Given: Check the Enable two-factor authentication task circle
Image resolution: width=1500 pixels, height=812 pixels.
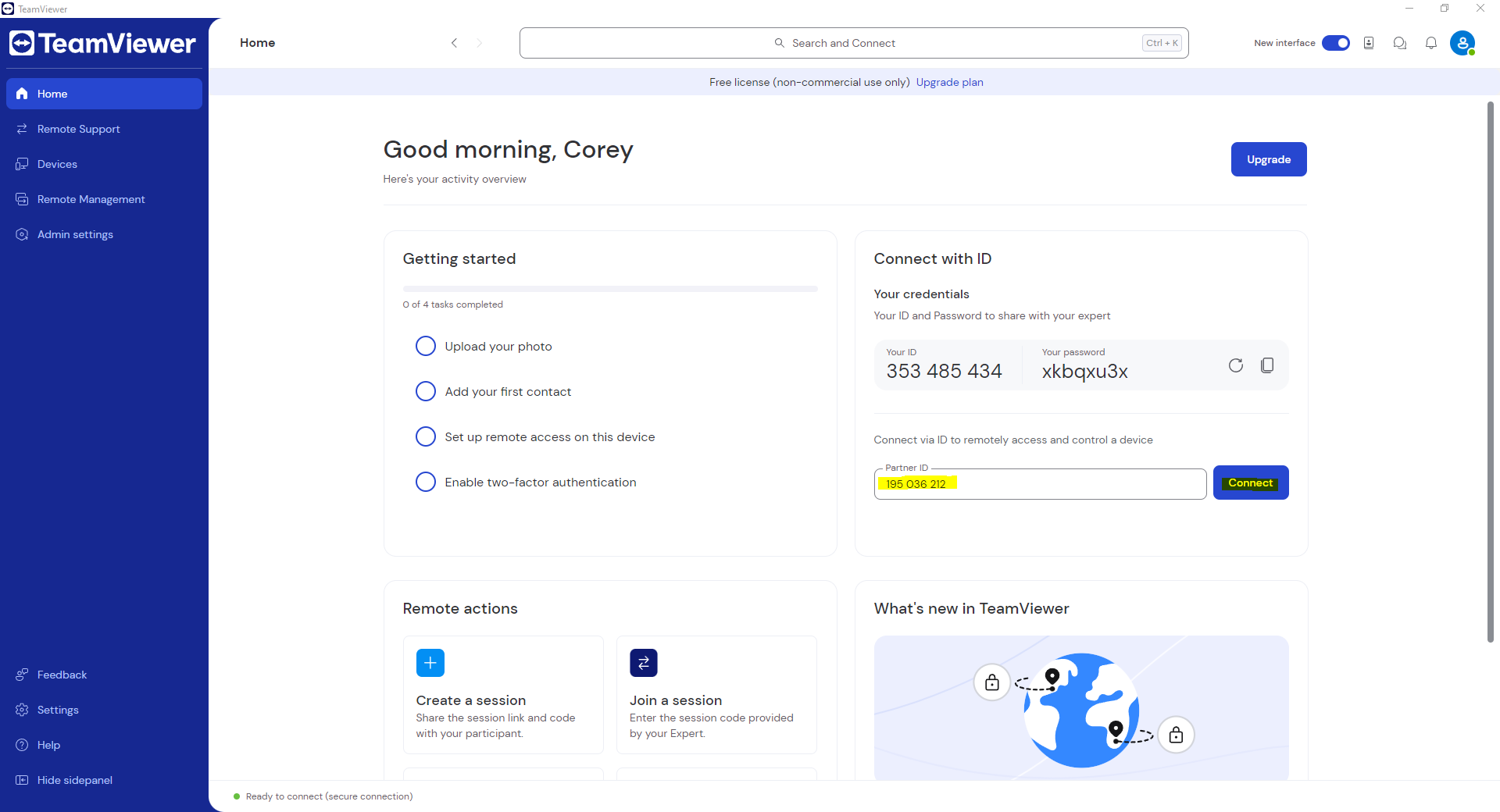Looking at the screenshot, I should coord(425,482).
